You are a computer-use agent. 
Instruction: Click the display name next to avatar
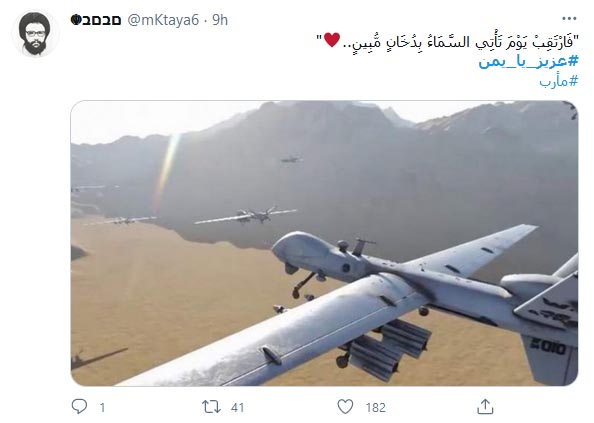(x=101, y=20)
